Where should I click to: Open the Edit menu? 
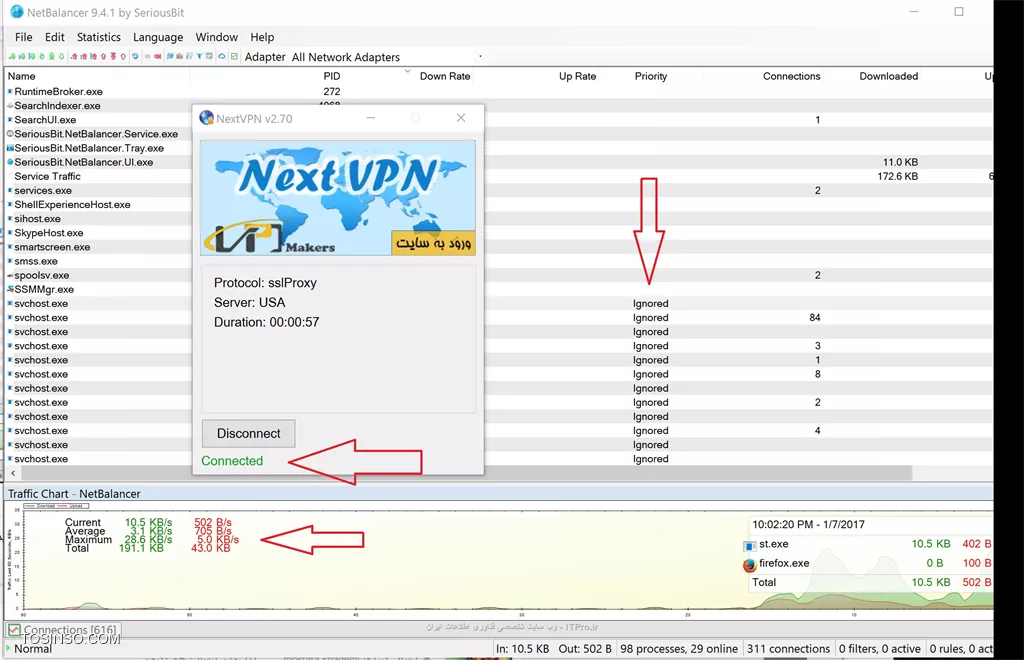click(55, 37)
